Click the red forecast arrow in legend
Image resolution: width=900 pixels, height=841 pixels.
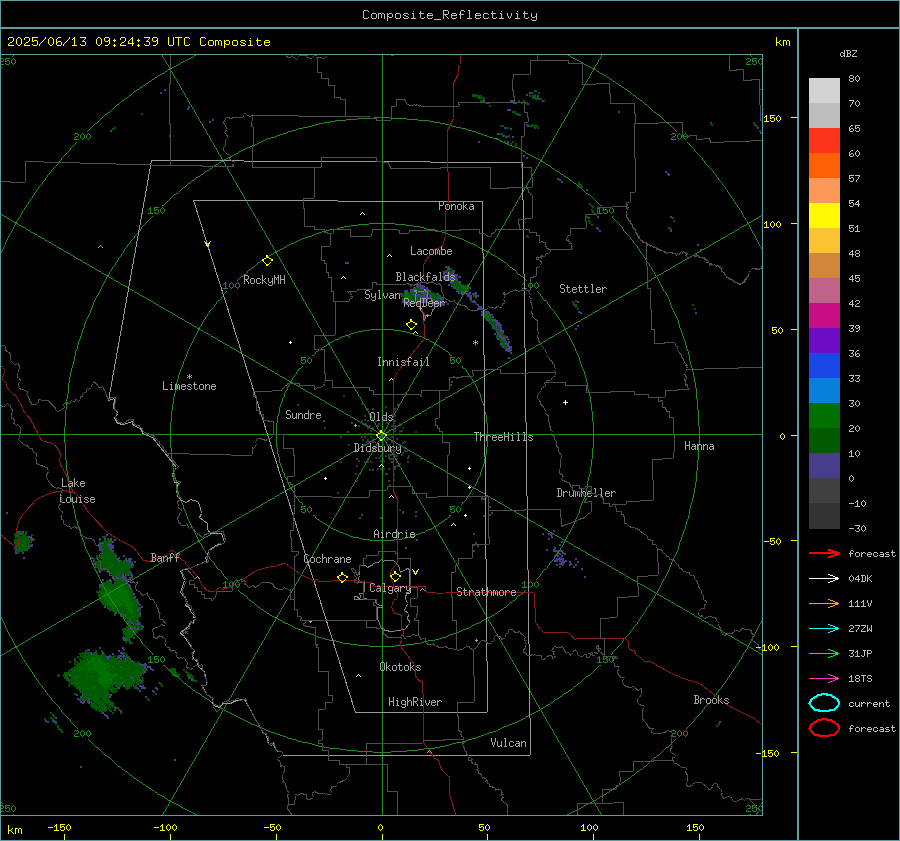(x=824, y=553)
